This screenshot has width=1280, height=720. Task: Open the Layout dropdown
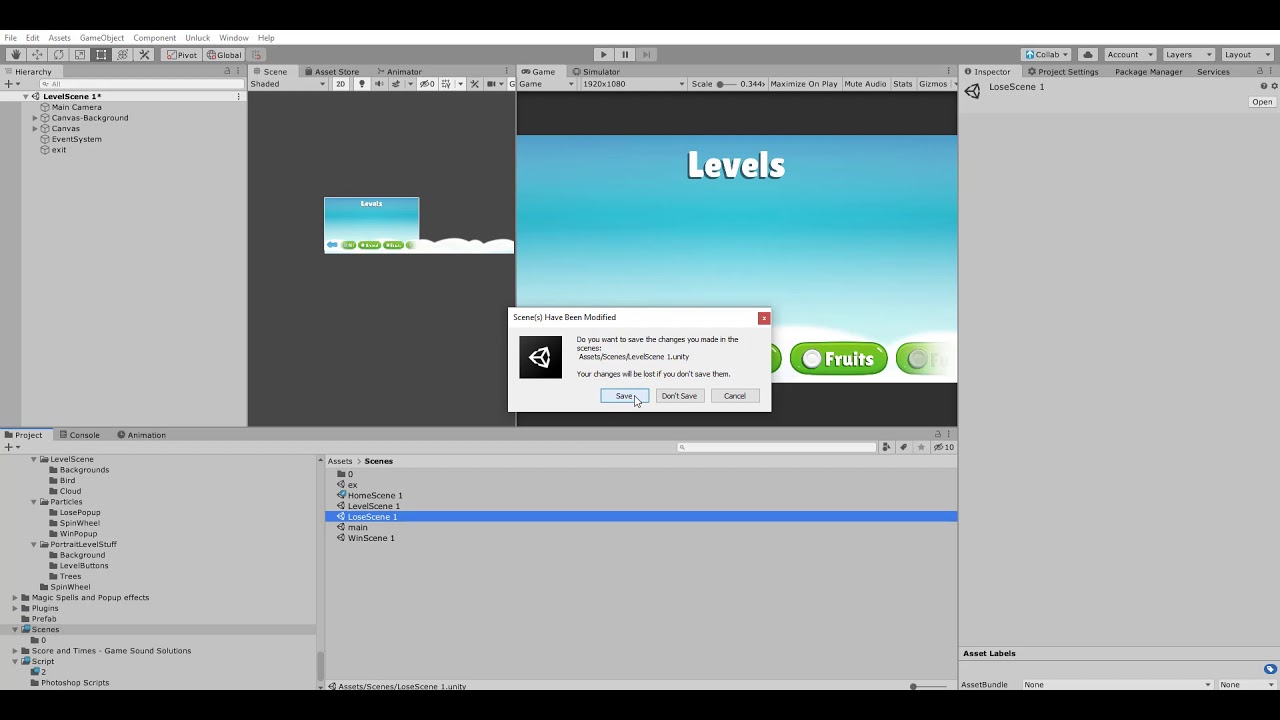1246,55
